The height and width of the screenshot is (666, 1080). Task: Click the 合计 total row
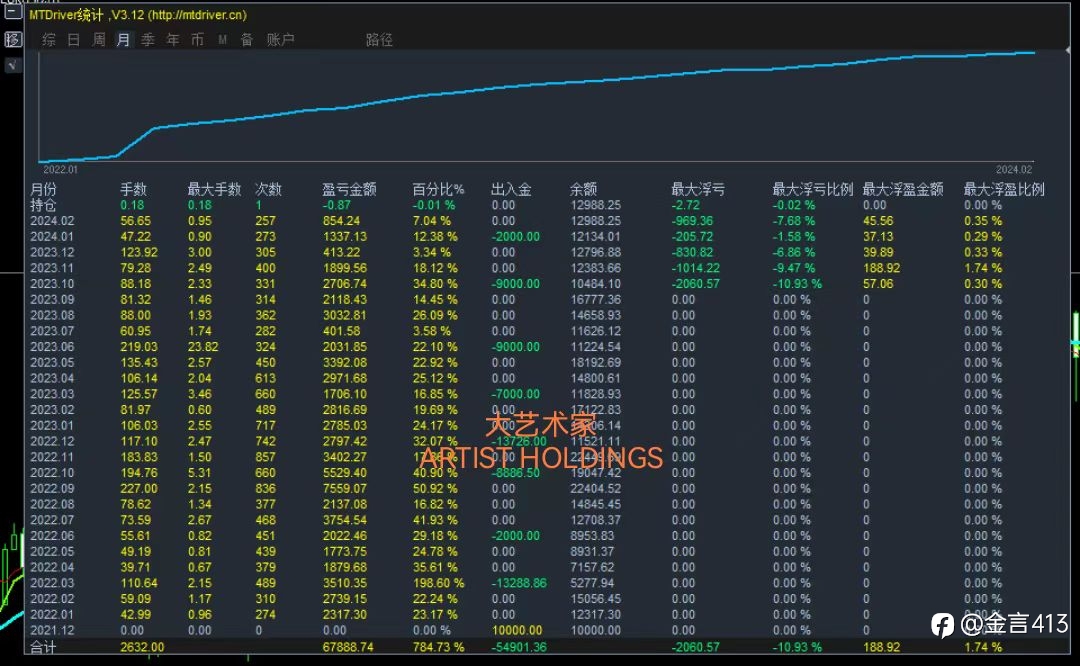pyautogui.click(x=537, y=647)
